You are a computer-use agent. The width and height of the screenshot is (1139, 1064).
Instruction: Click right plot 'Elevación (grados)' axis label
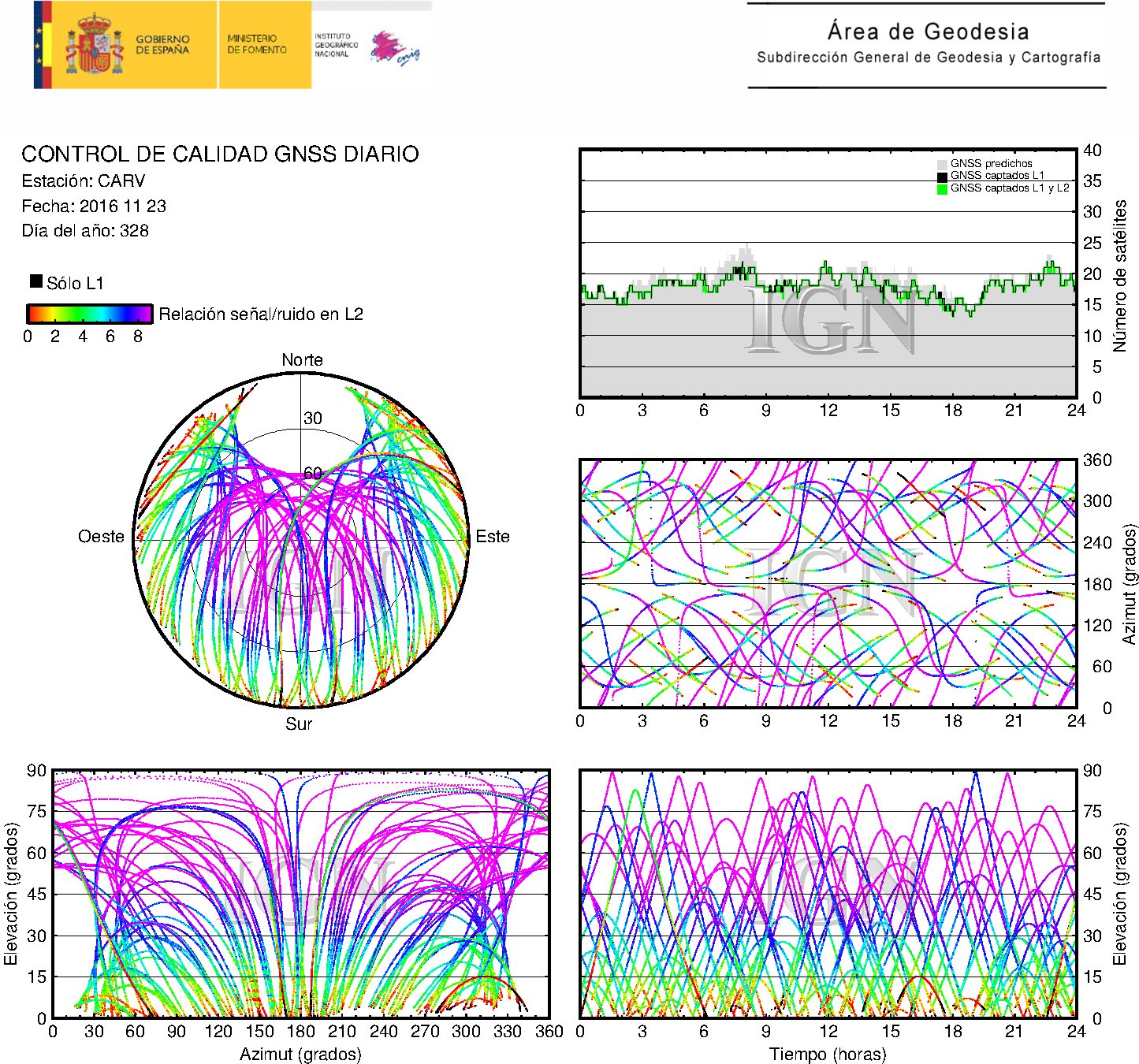(1120, 894)
